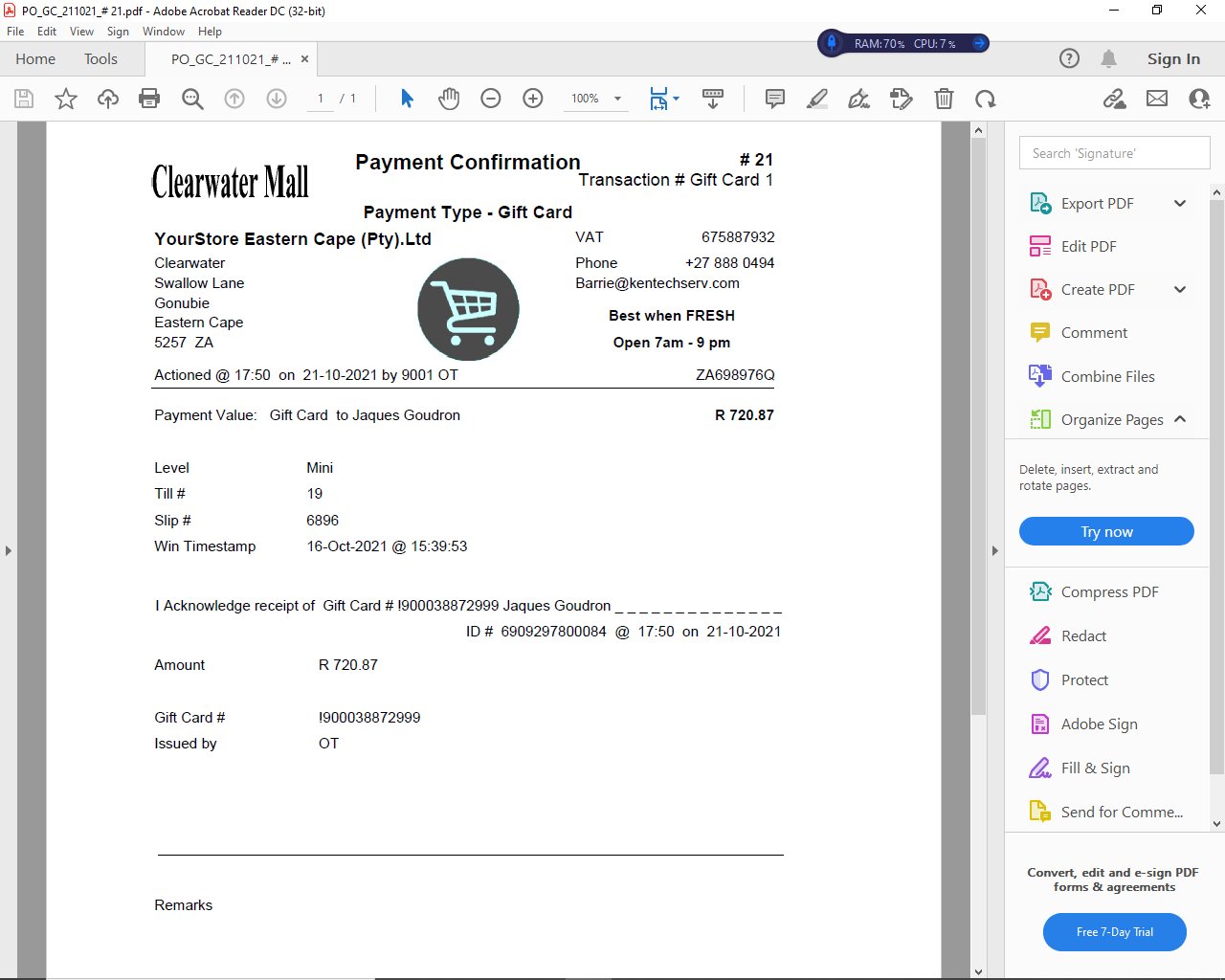
Task: Expand the Export PDF options
Action: [x=1180, y=203]
